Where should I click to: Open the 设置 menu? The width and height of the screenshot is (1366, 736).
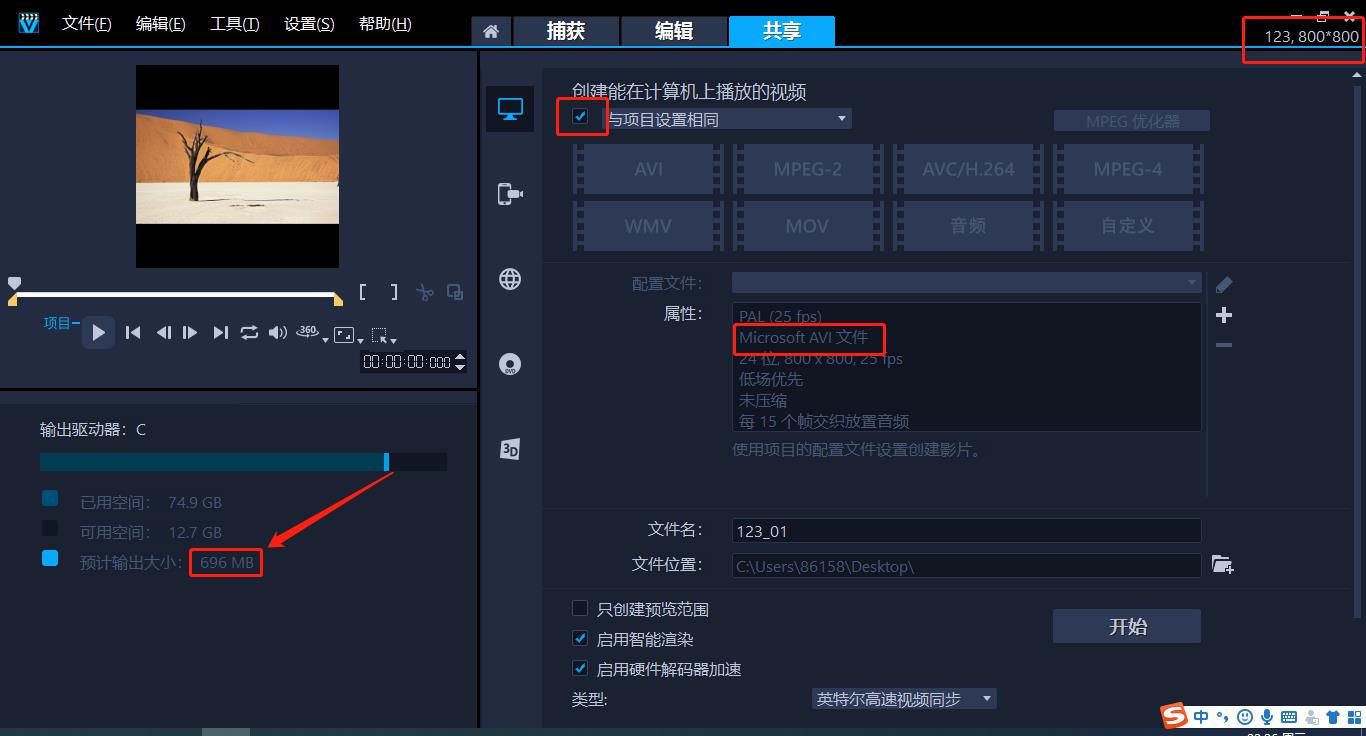point(308,23)
